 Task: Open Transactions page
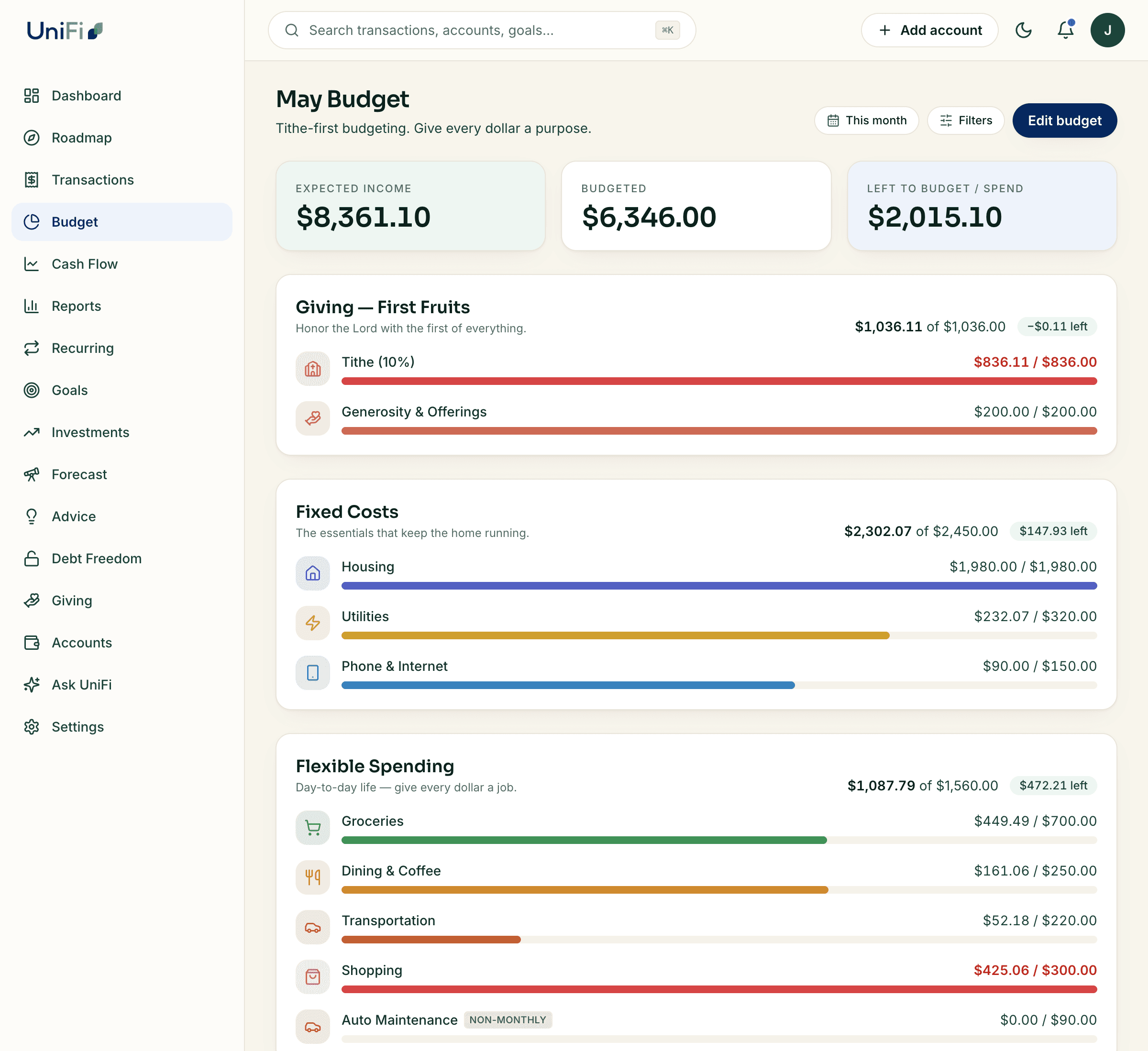[122, 180]
